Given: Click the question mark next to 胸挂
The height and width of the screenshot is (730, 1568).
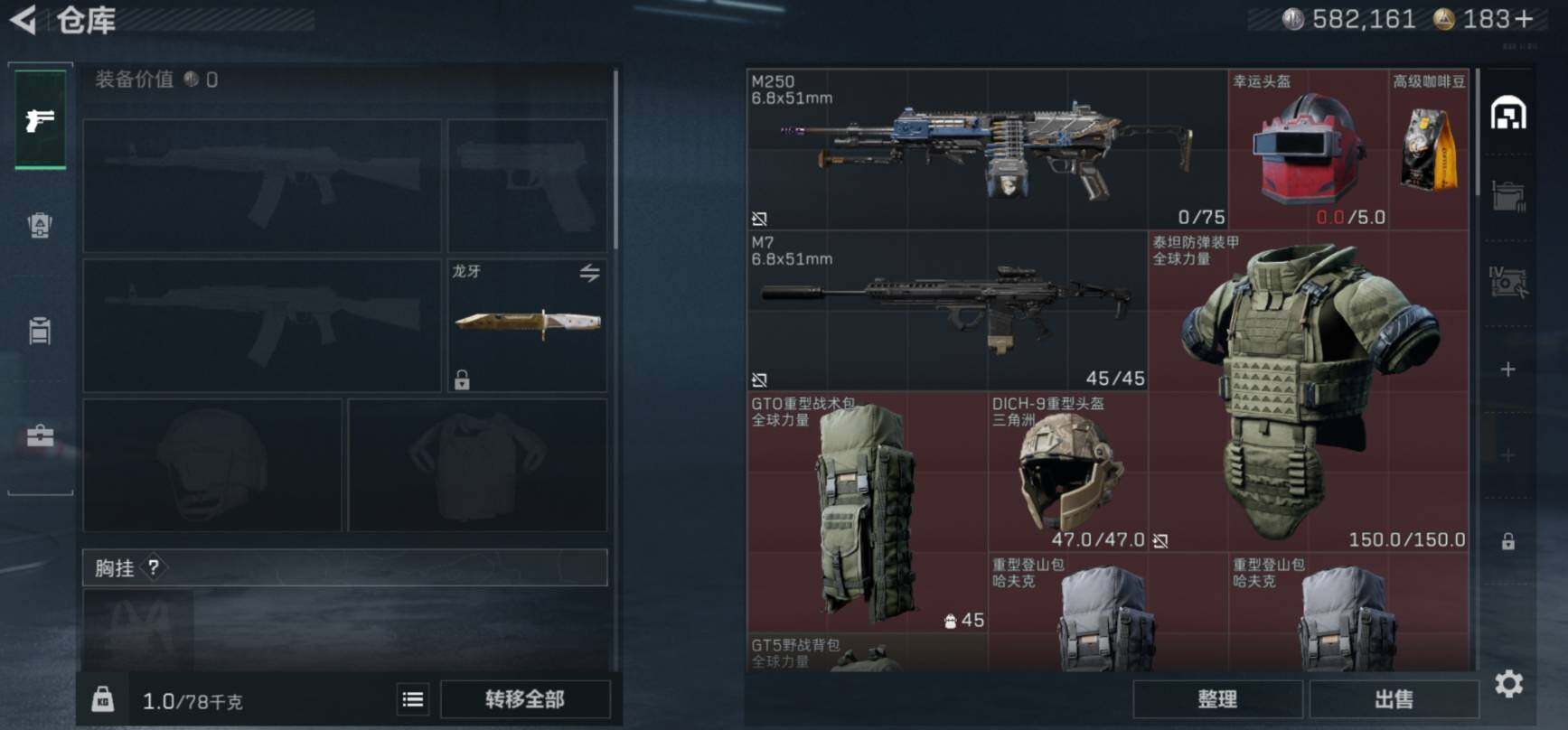Looking at the screenshot, I should (154, 567).
